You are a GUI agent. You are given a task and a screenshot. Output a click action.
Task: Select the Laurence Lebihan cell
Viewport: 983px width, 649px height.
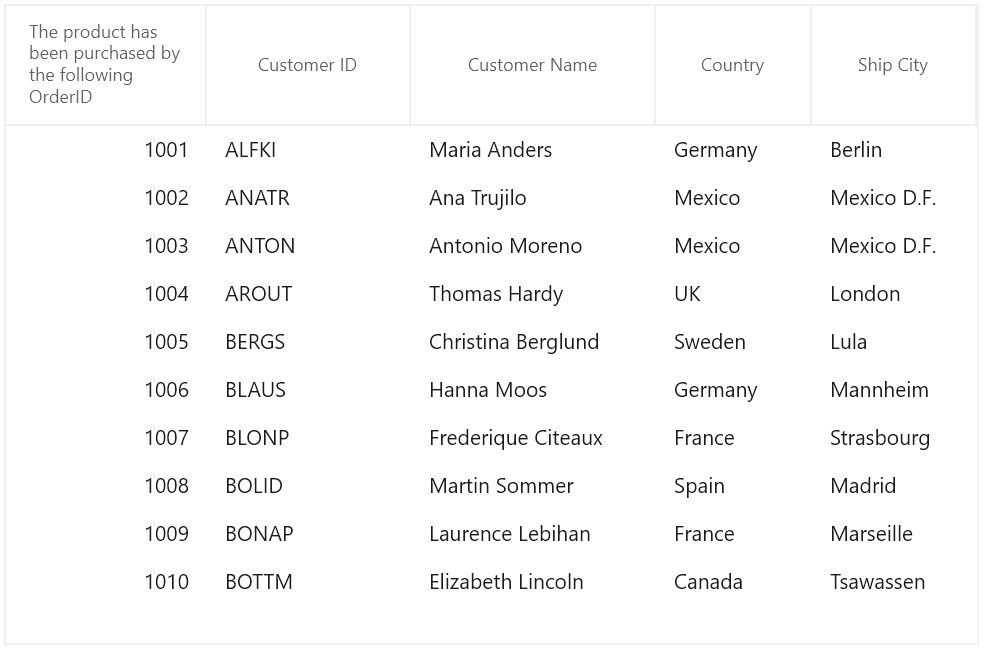click(532, 534)
